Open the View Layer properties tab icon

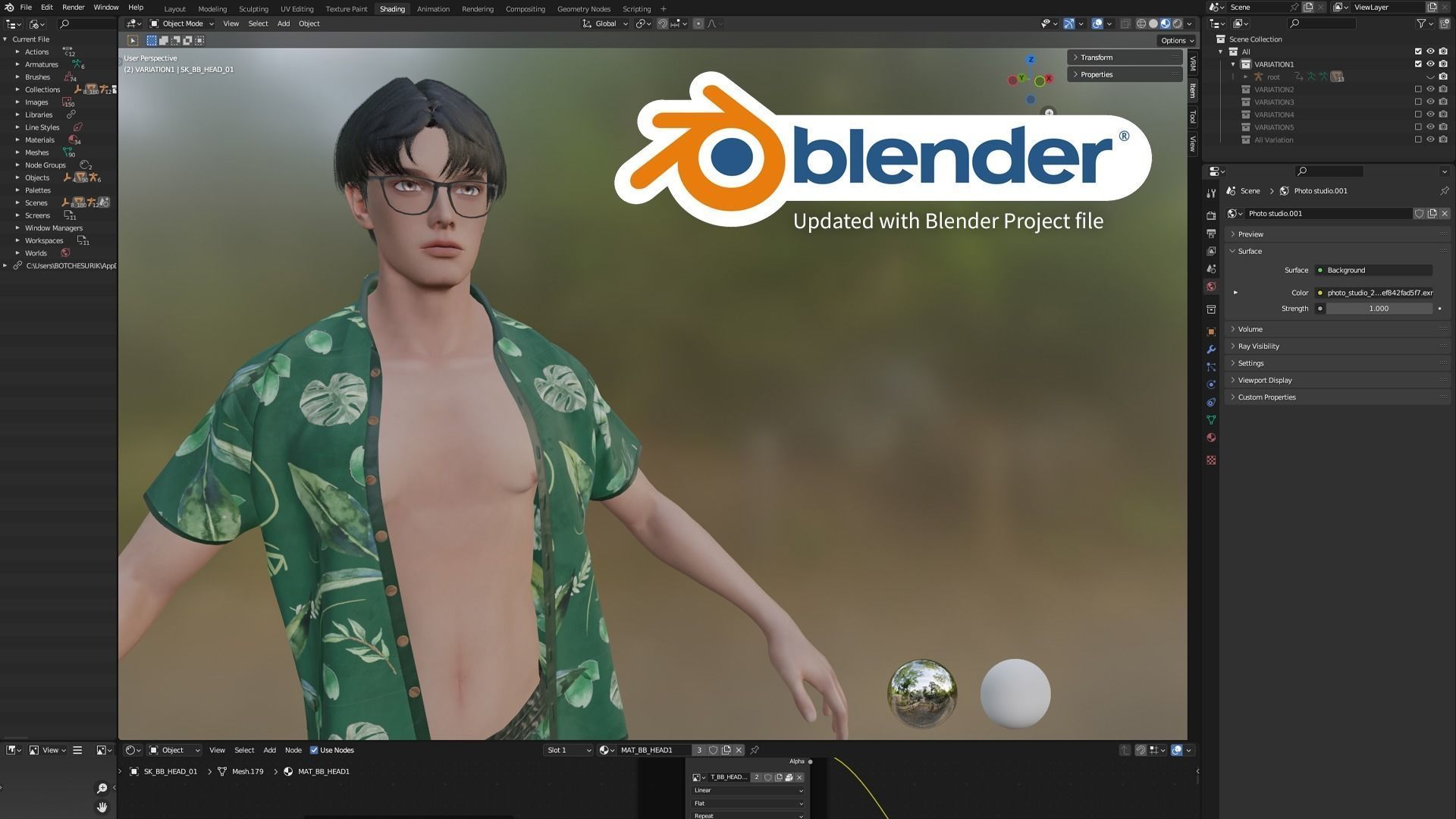1211,251
